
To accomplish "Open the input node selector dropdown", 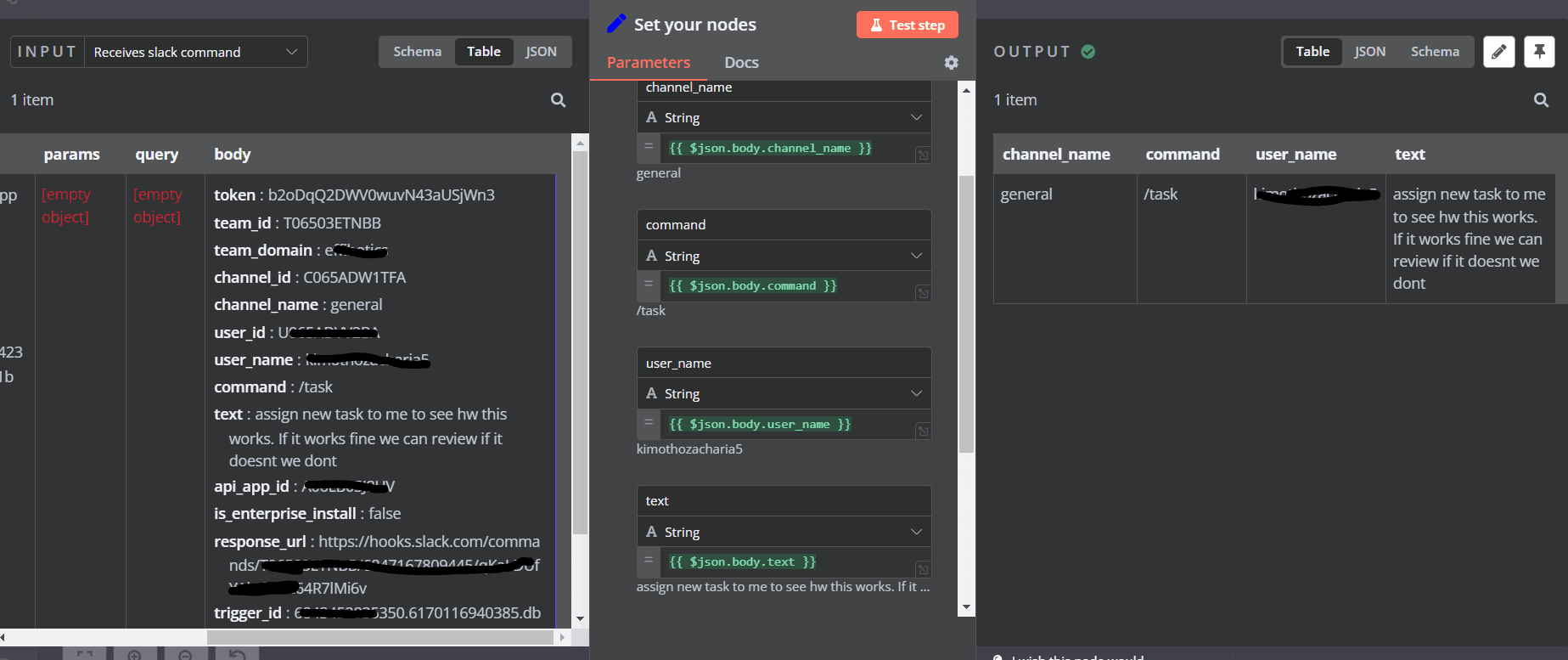I will 196,52.
